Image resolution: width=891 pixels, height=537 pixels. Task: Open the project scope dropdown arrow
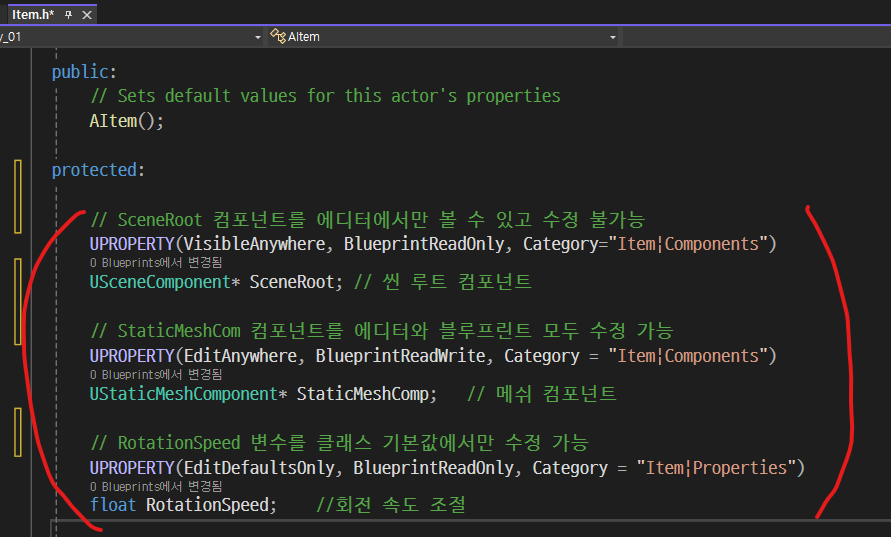pyautogui.click(x=258, y=37)
